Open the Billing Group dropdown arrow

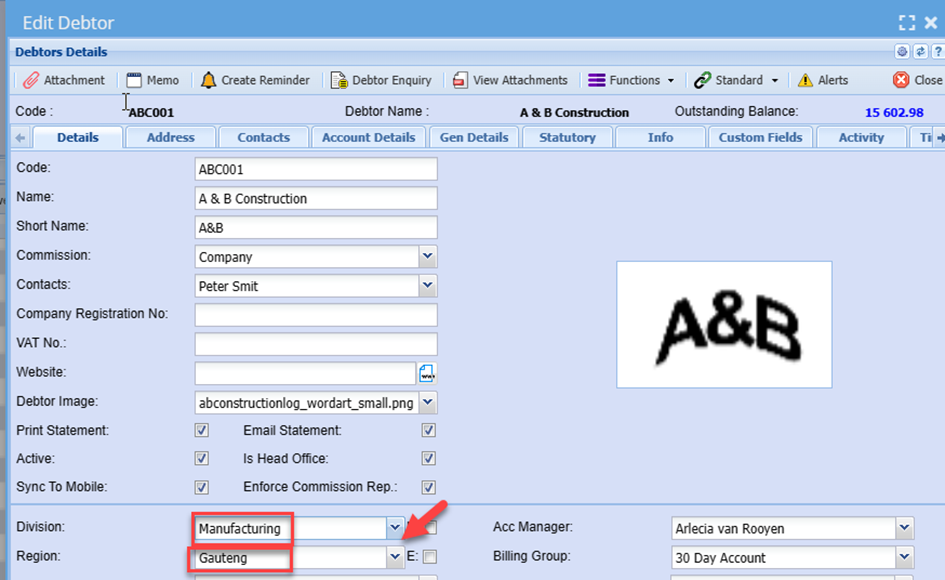(904, 556)
